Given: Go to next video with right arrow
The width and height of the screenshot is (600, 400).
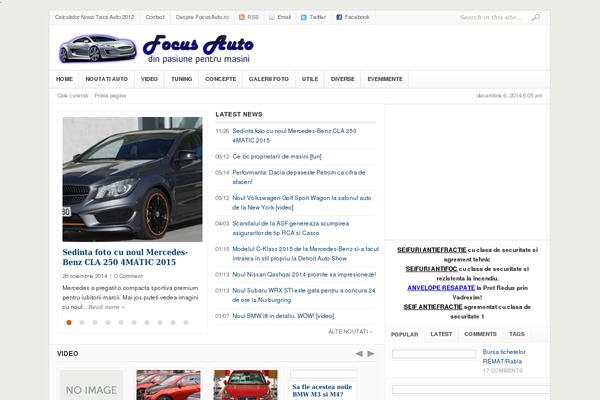Looking at the screenshot, I should [x=371, y=353].
